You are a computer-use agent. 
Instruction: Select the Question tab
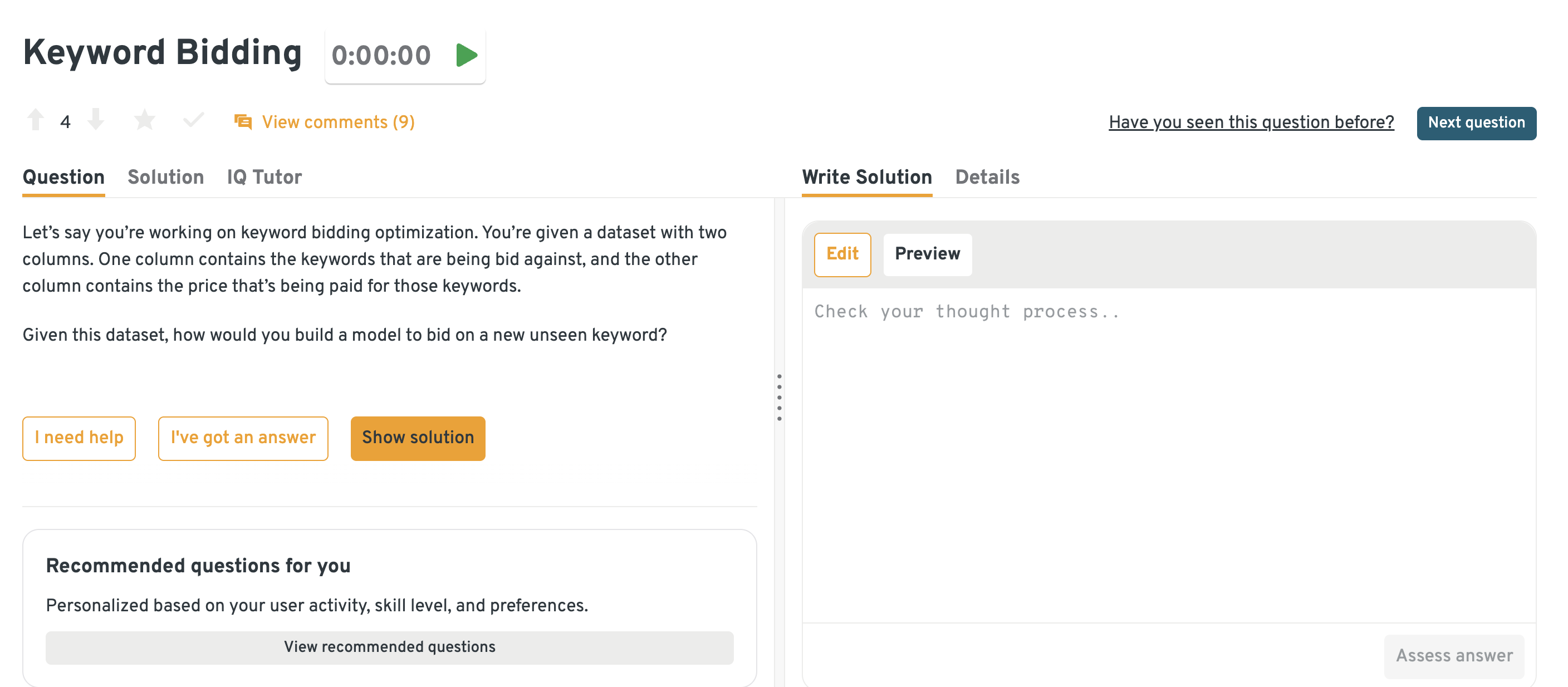63,177
